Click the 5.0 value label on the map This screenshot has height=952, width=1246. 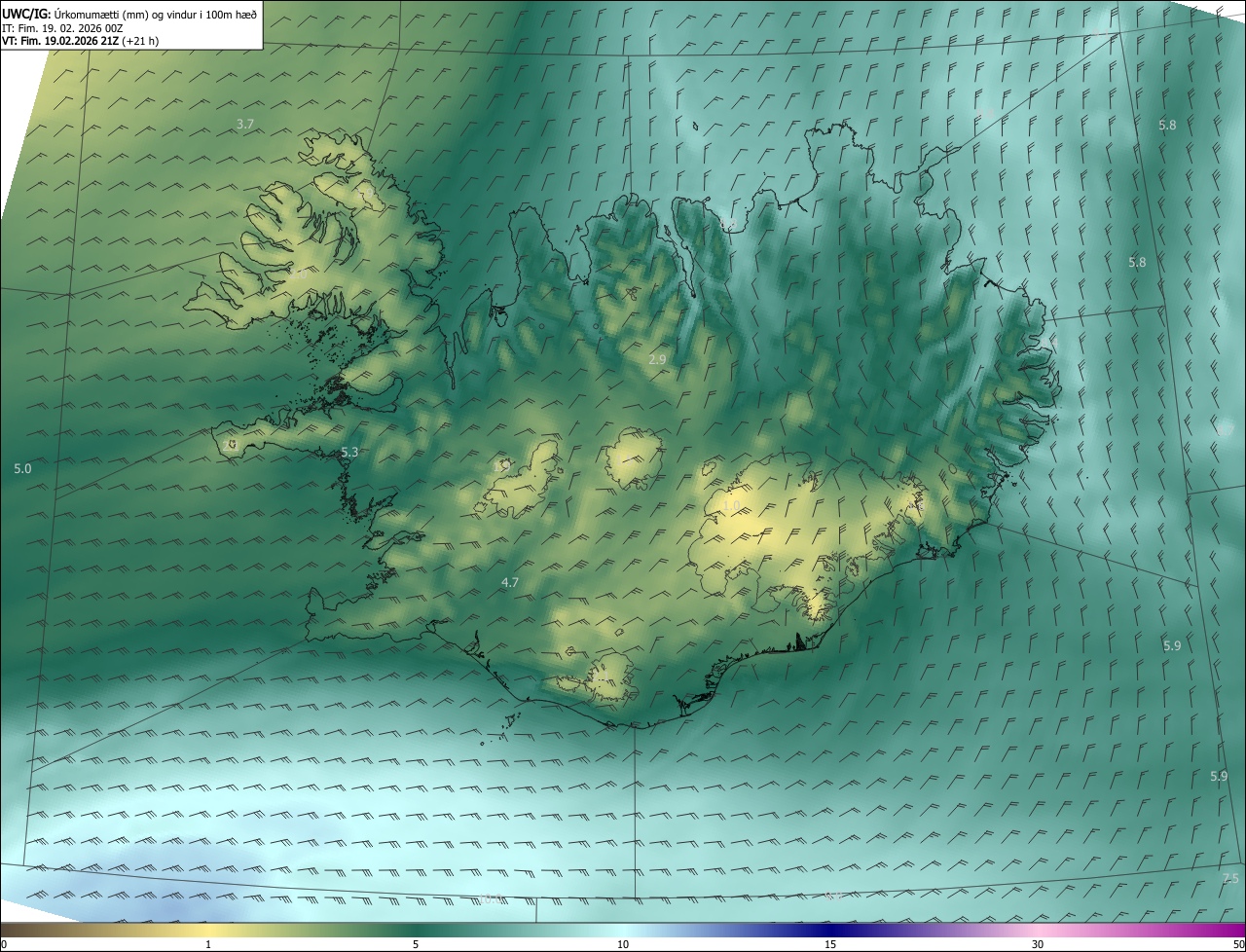[22, 468]
